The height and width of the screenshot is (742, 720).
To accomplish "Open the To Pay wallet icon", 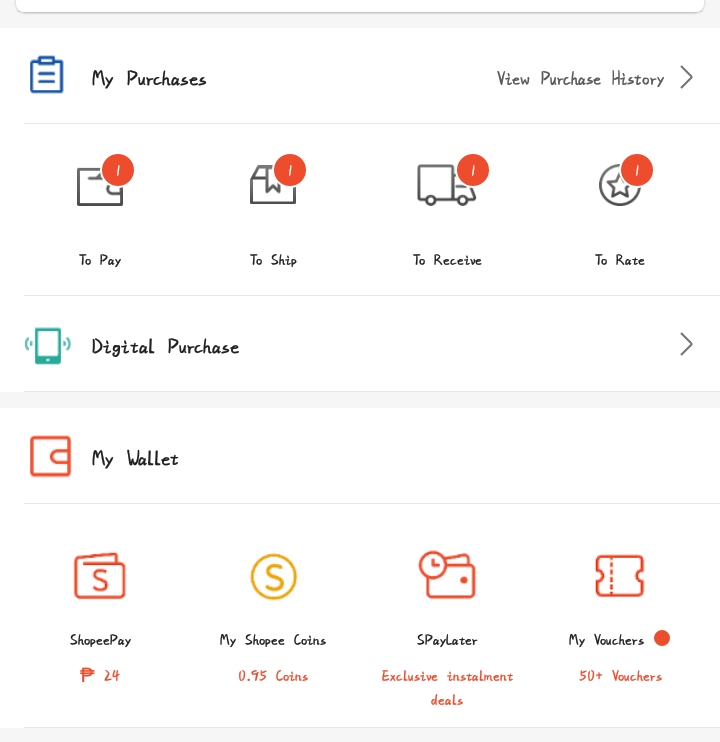I will 100,186.
